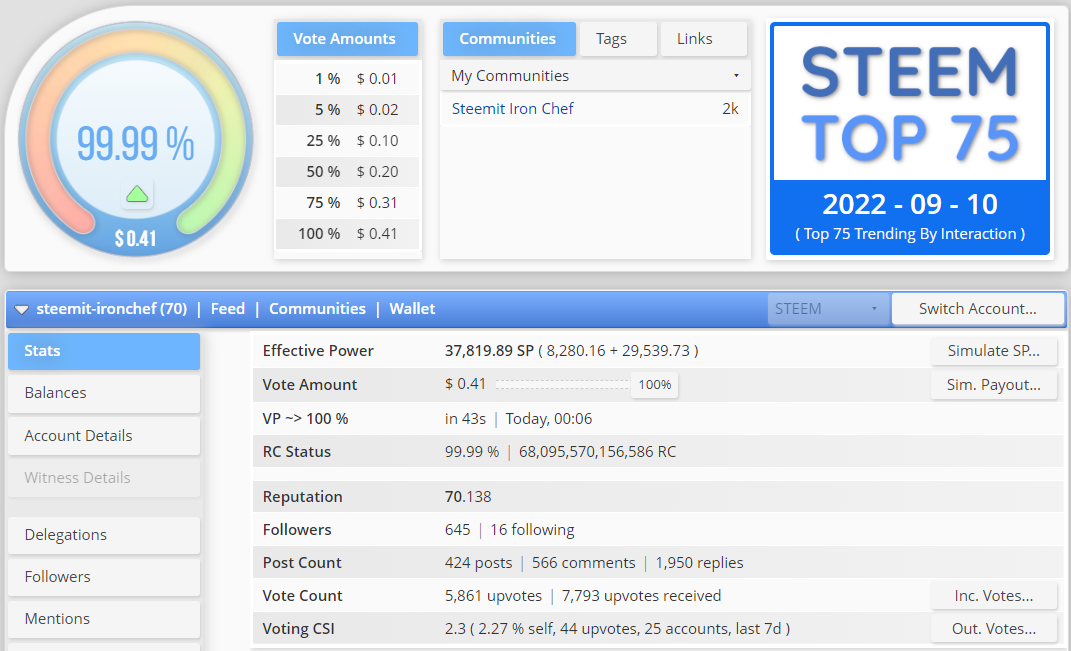Open the Steem Top 75 banner

(910, 139)
